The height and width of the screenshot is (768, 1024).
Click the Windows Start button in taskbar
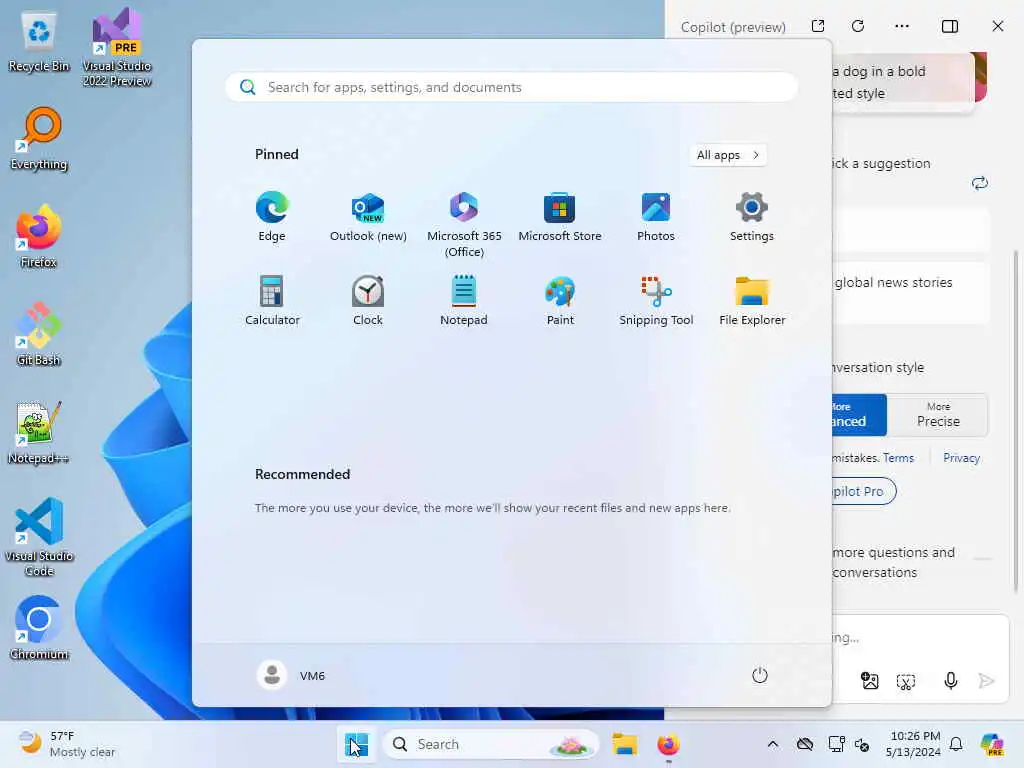(357, 744)
